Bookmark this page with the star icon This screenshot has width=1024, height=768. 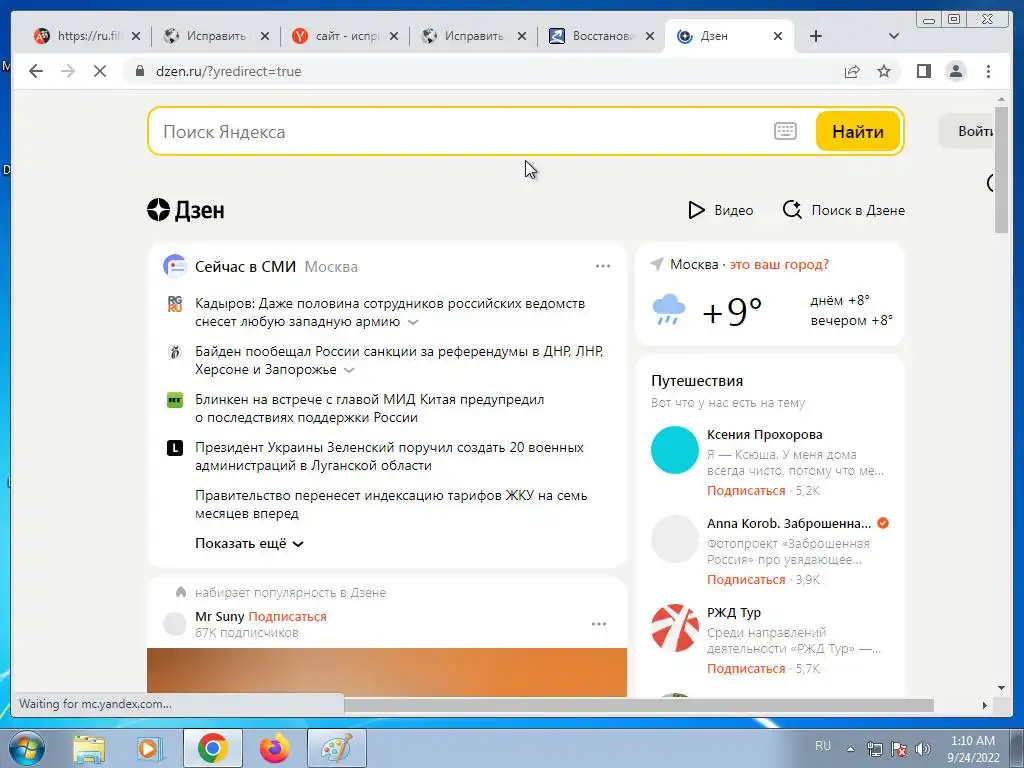point(884,71)
